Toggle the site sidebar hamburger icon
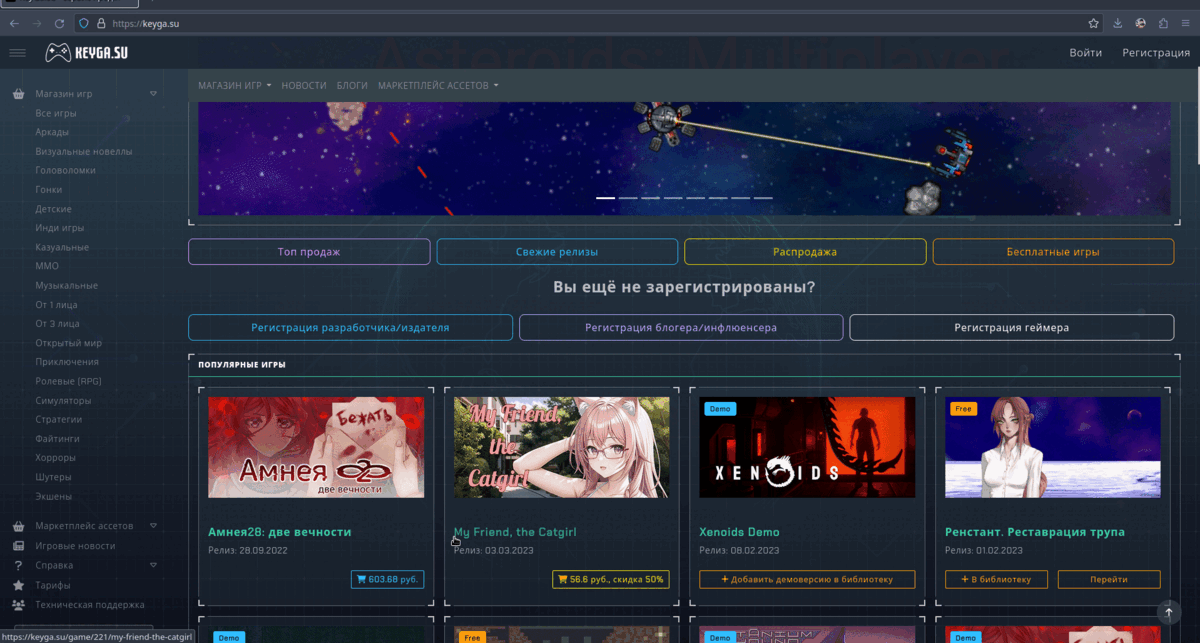The width and height of the screenshot is (1200, 643). click(17, 53)
